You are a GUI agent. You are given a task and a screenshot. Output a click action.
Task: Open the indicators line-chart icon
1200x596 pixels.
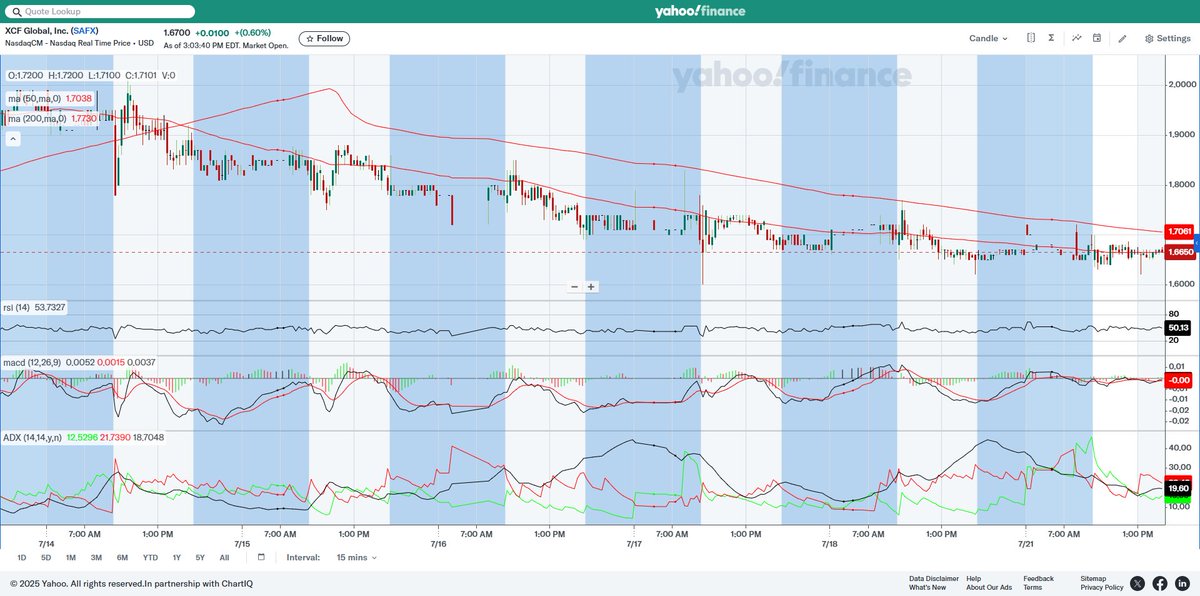pos(1077,38)
